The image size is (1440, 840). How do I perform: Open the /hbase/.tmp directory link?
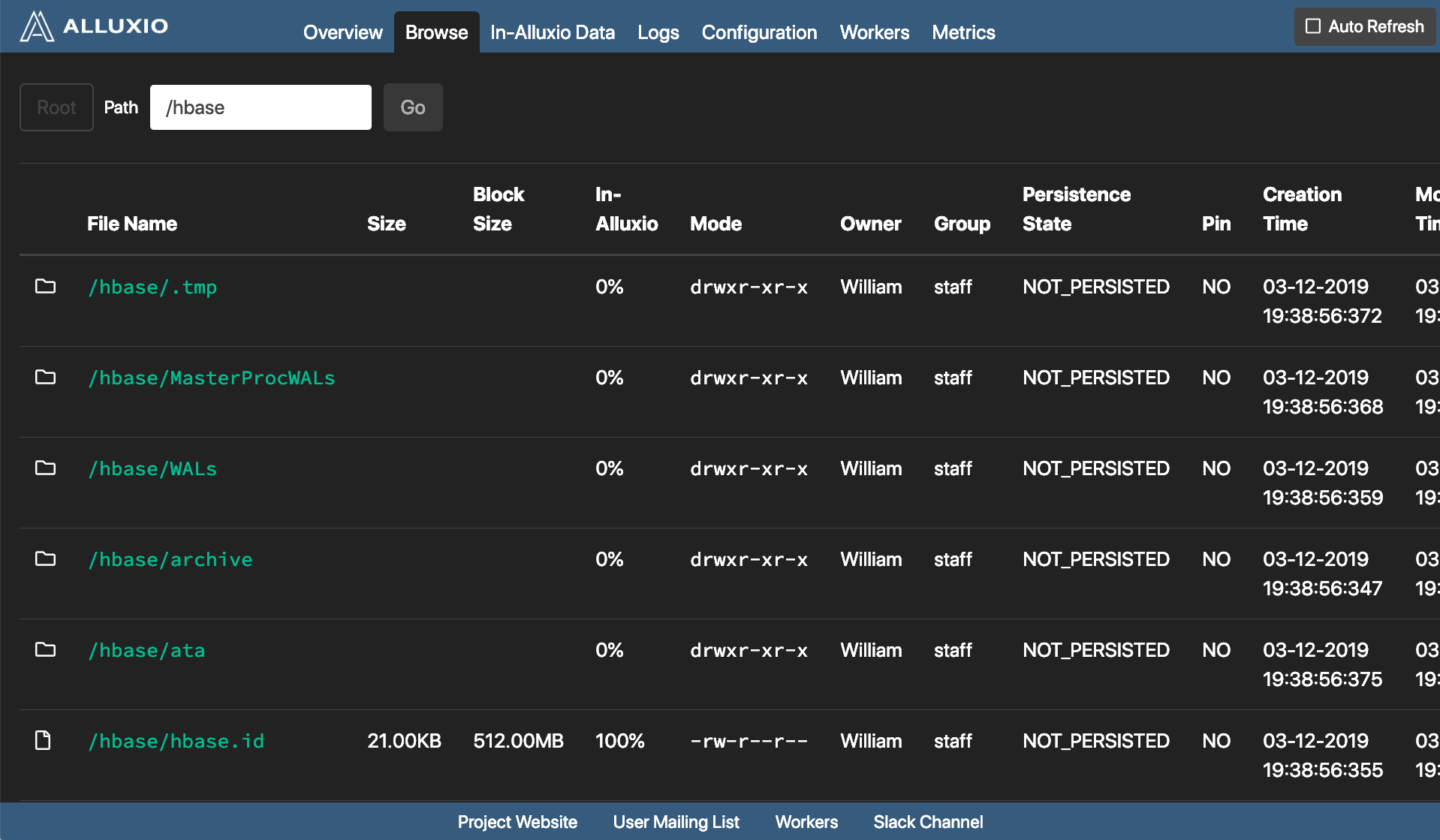pyautogui.click(x=152, y=287)
